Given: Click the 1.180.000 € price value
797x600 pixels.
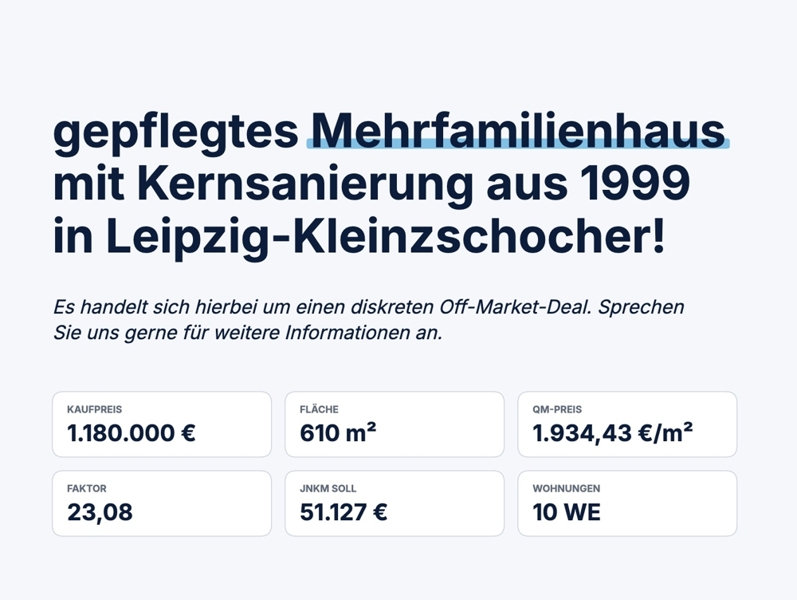Looking at the screenshot, I should coord(131,433).
